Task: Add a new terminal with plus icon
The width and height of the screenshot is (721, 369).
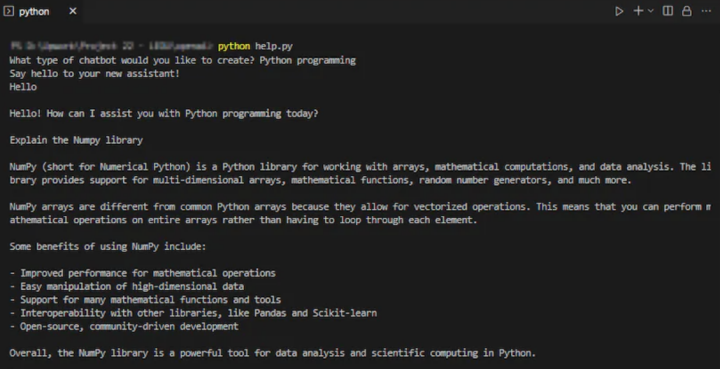Action: tap(638, 11)
